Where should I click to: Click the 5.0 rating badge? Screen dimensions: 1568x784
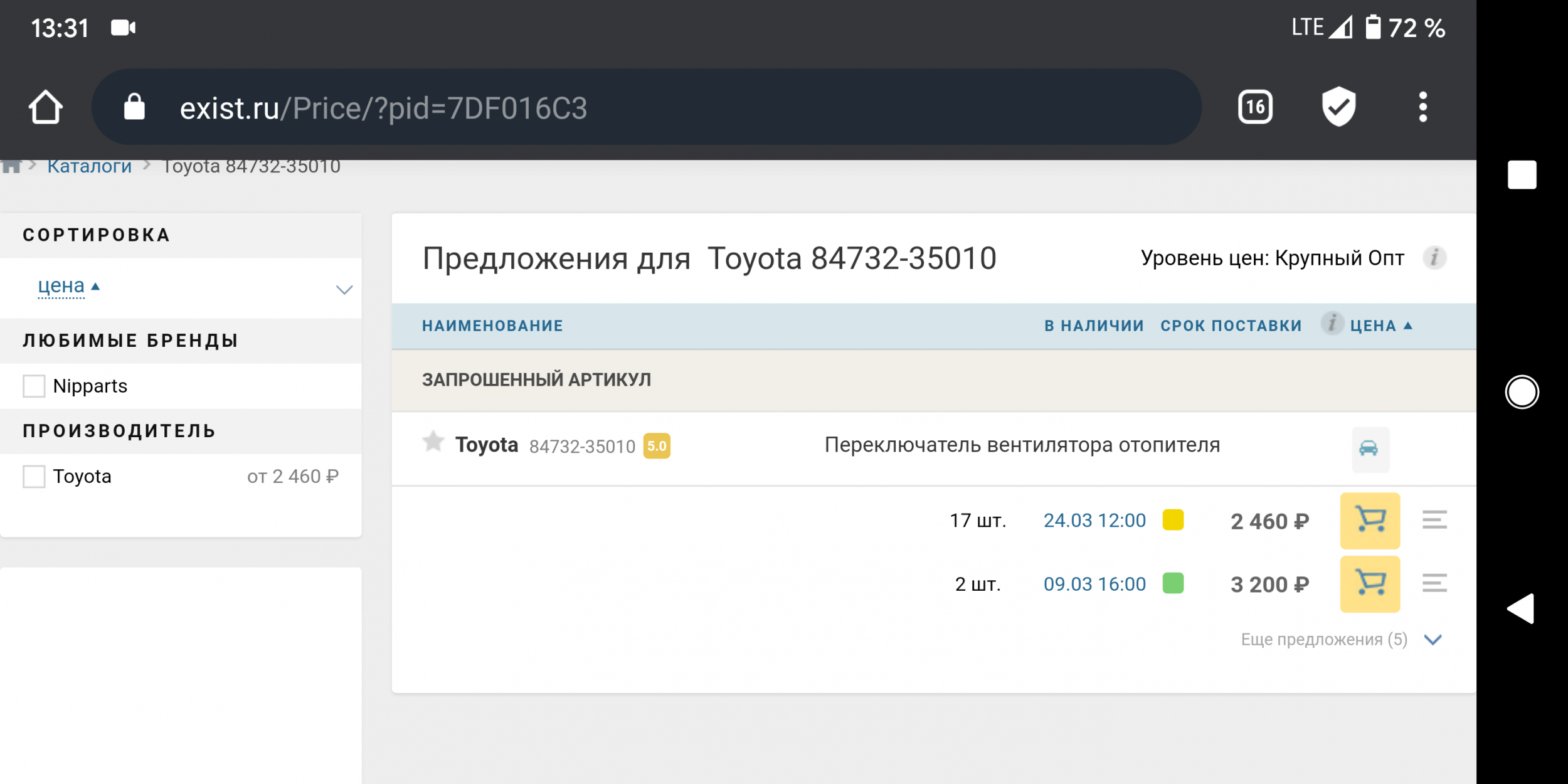point(657,446)
